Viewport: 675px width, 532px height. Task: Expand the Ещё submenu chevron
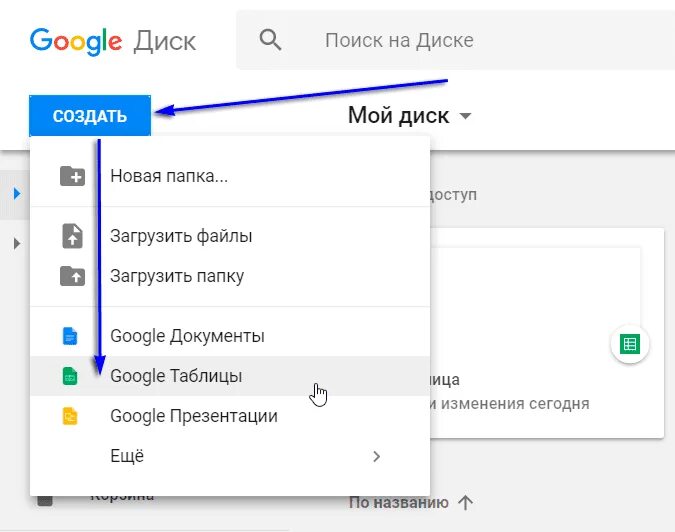[377, 456]
